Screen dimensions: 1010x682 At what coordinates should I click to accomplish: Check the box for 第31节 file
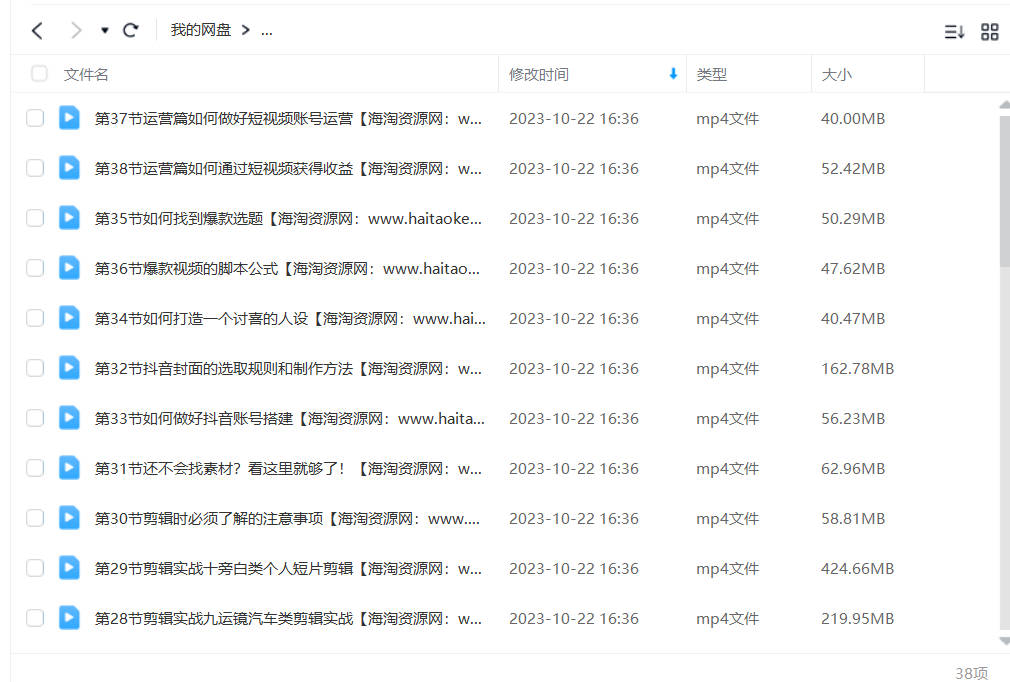click(x=35, y=468)
